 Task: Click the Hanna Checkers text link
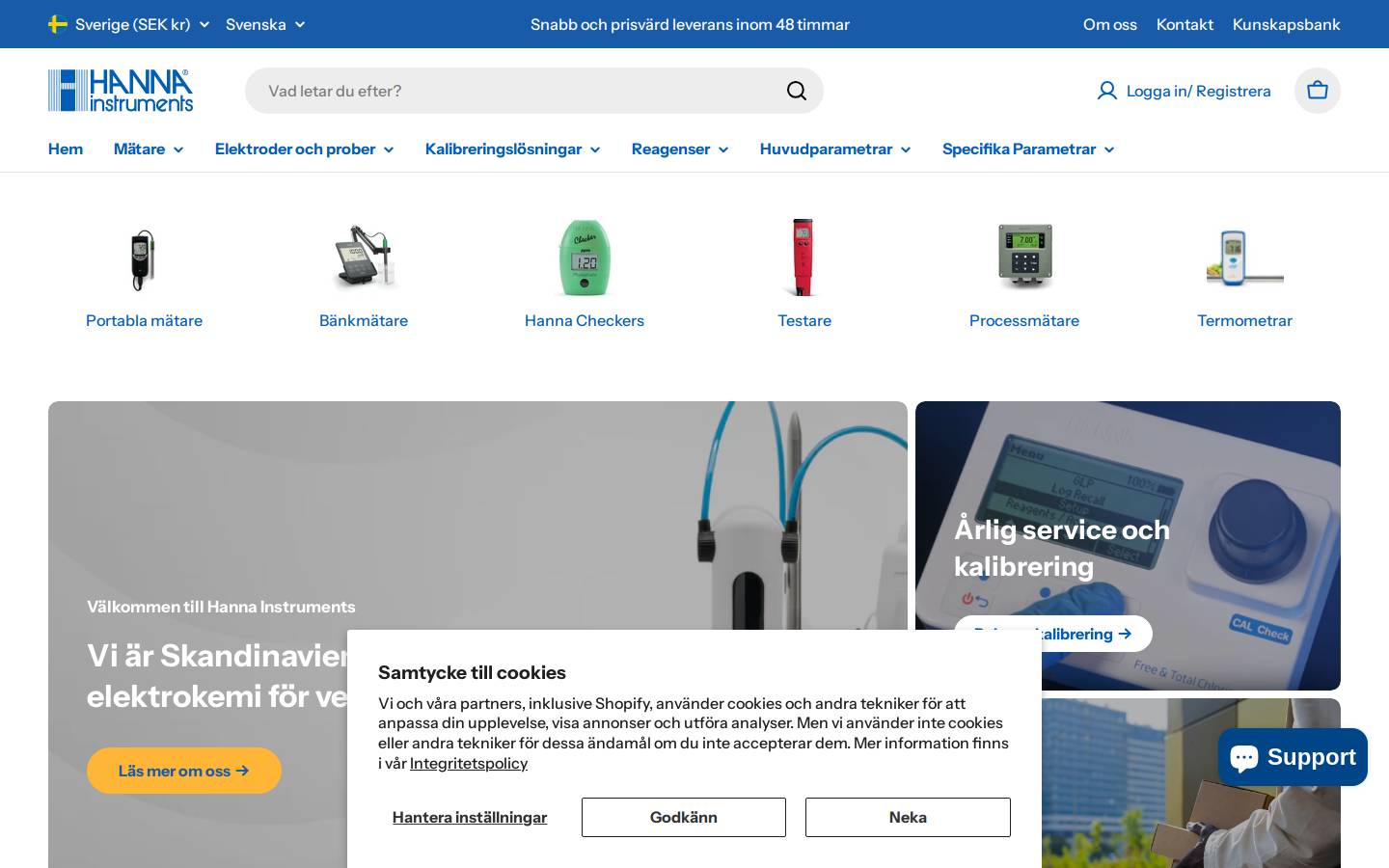(x=585, y=320)
